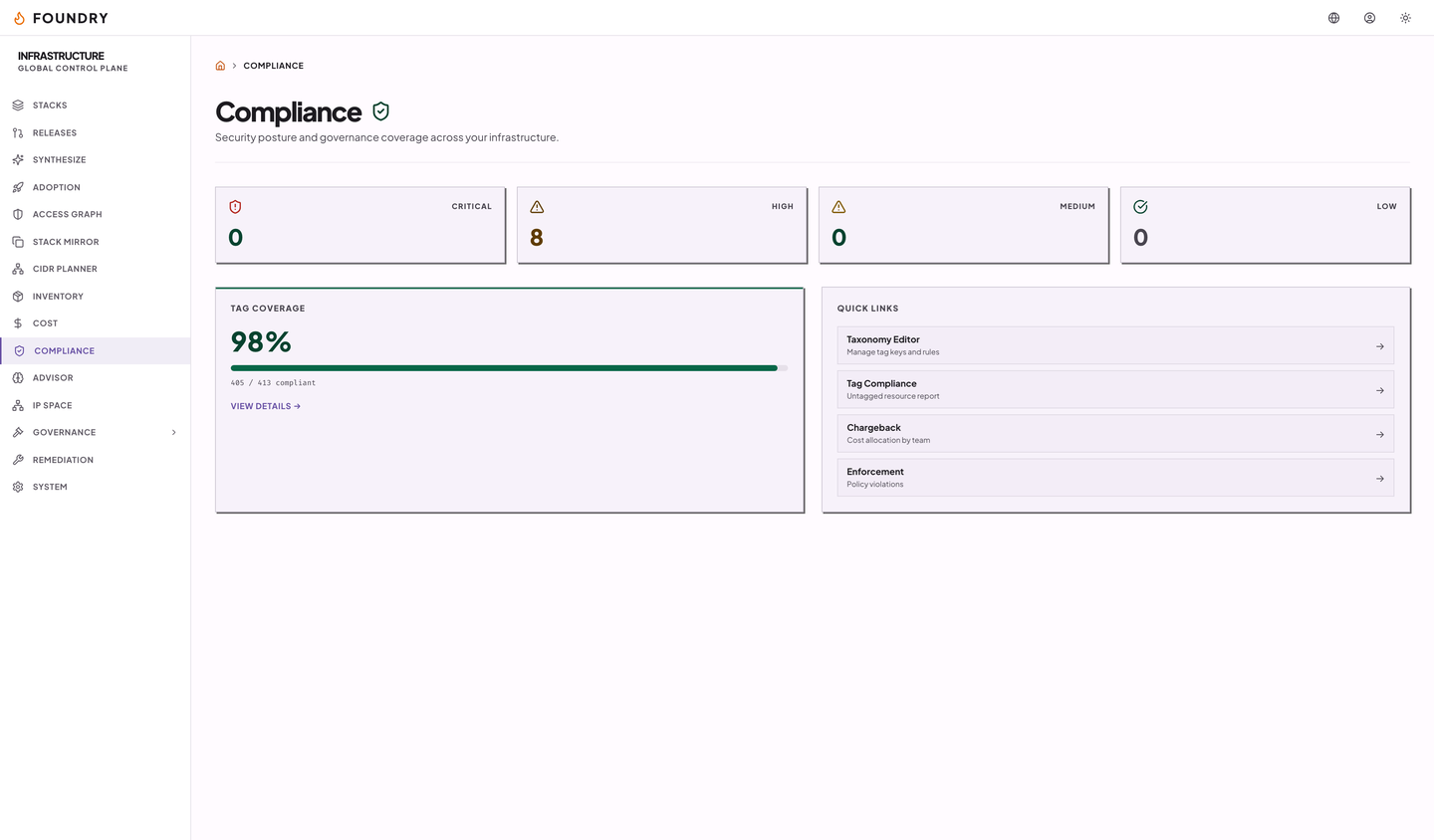Click the Advisor icon in sidebar
The image size is (1434, 840).
pyautogui.click(x=18, y=378)
